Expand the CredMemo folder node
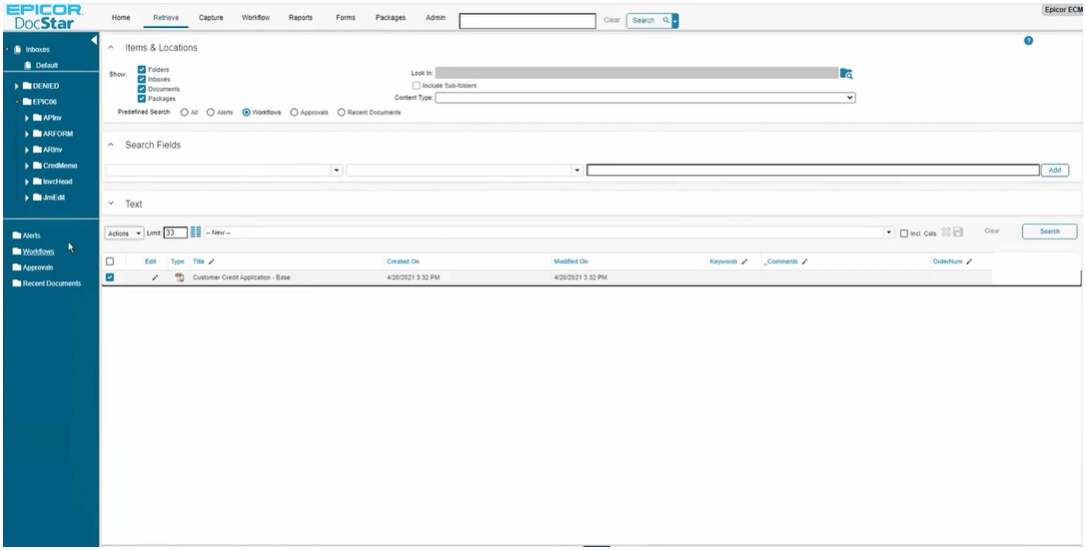Image resolution: width=1086 pixels, height=550 pixels. coord(27,166)
